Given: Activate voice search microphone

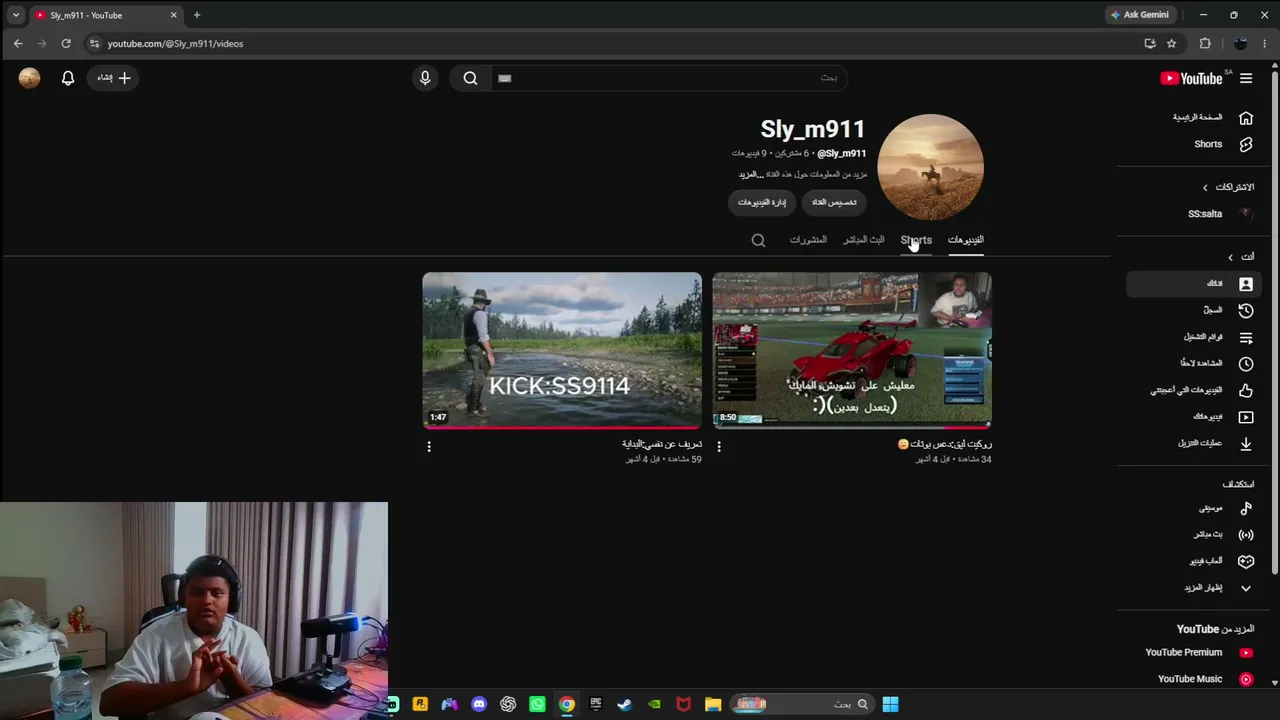Looking at the screenshot, I should coord(425,78).
